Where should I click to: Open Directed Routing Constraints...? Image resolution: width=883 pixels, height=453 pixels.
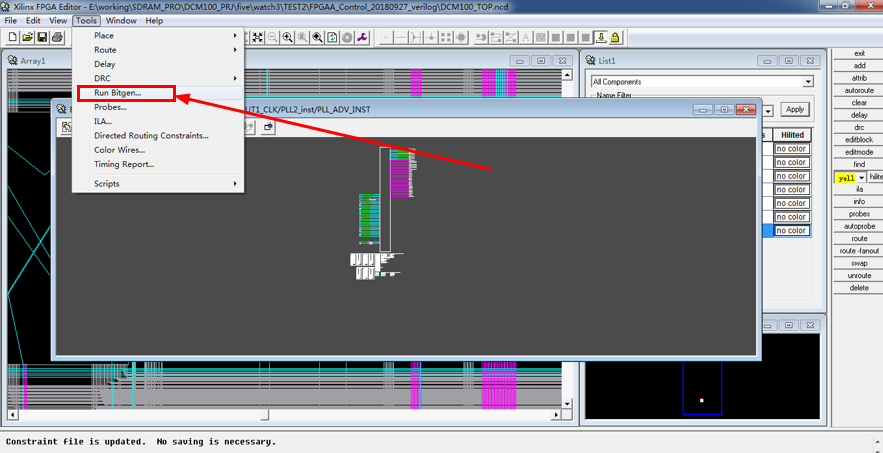[158, 136]
